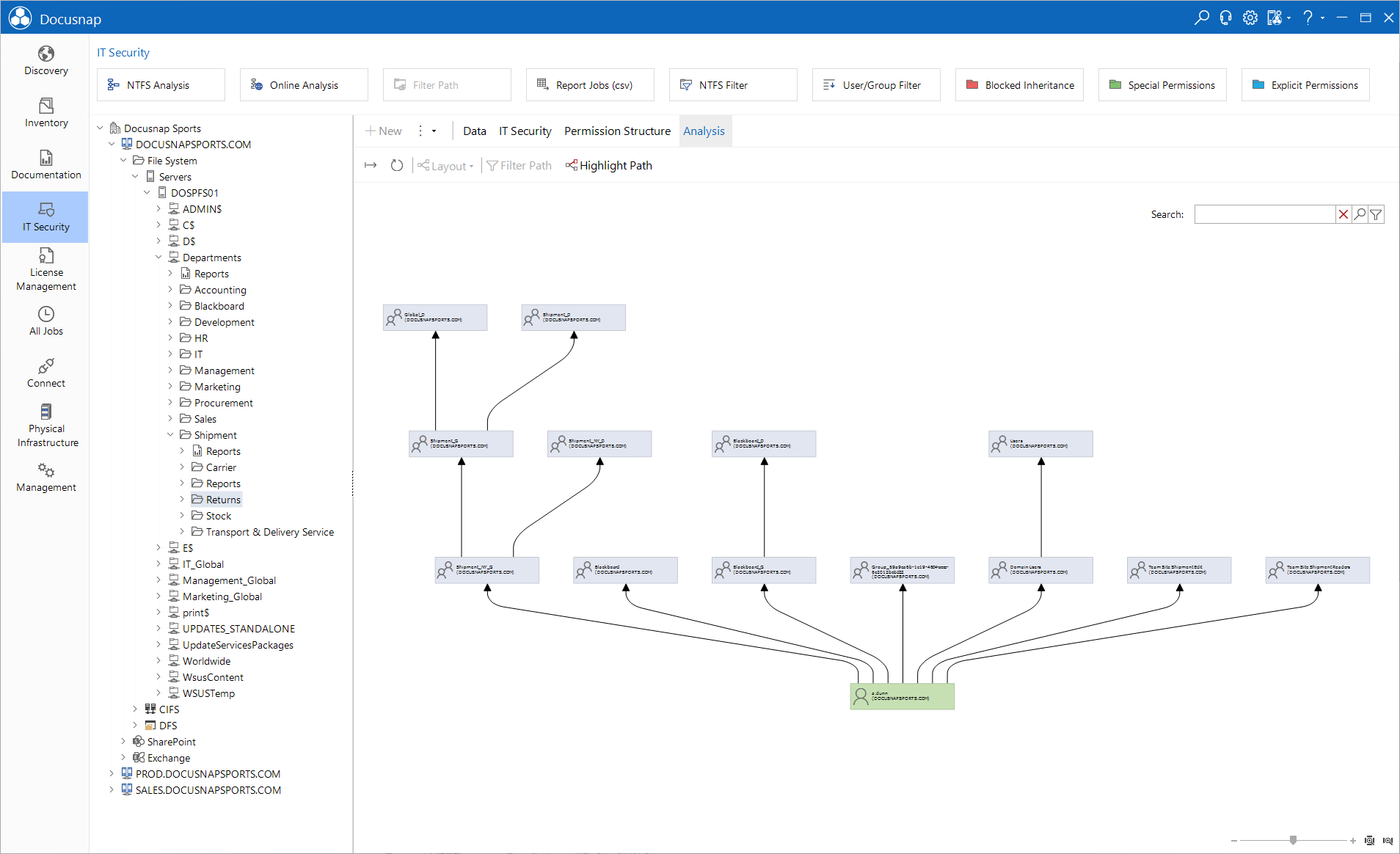
Task: Click the Global_D group node
Action: (435, 318)
